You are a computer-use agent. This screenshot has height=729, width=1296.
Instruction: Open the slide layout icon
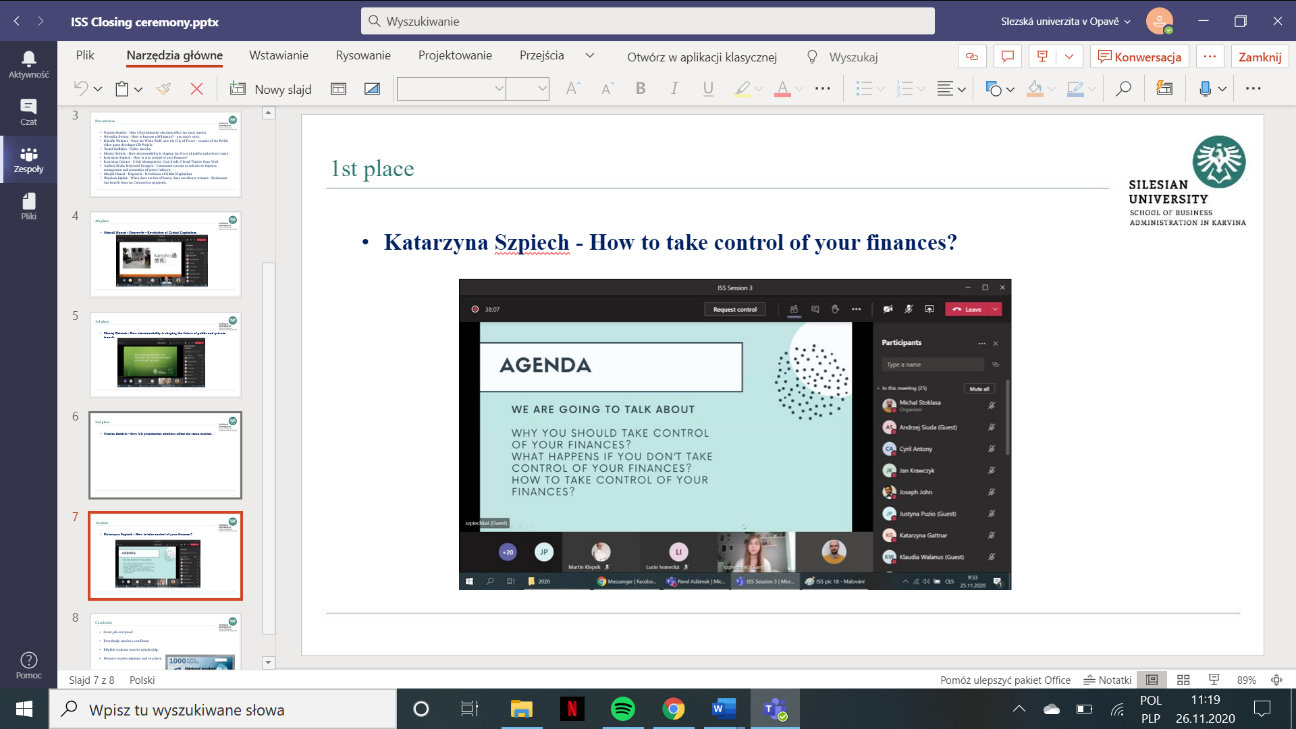339,89
